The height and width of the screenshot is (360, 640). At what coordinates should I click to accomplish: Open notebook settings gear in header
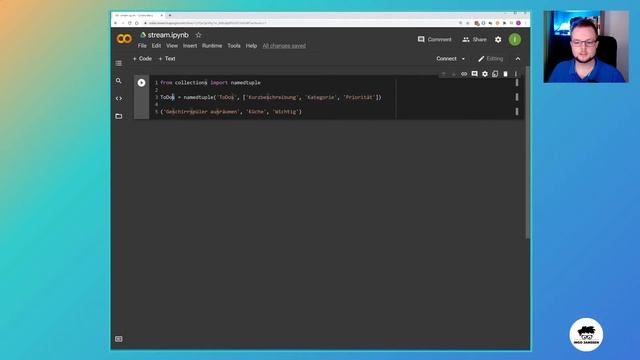(x=498, y=40)
